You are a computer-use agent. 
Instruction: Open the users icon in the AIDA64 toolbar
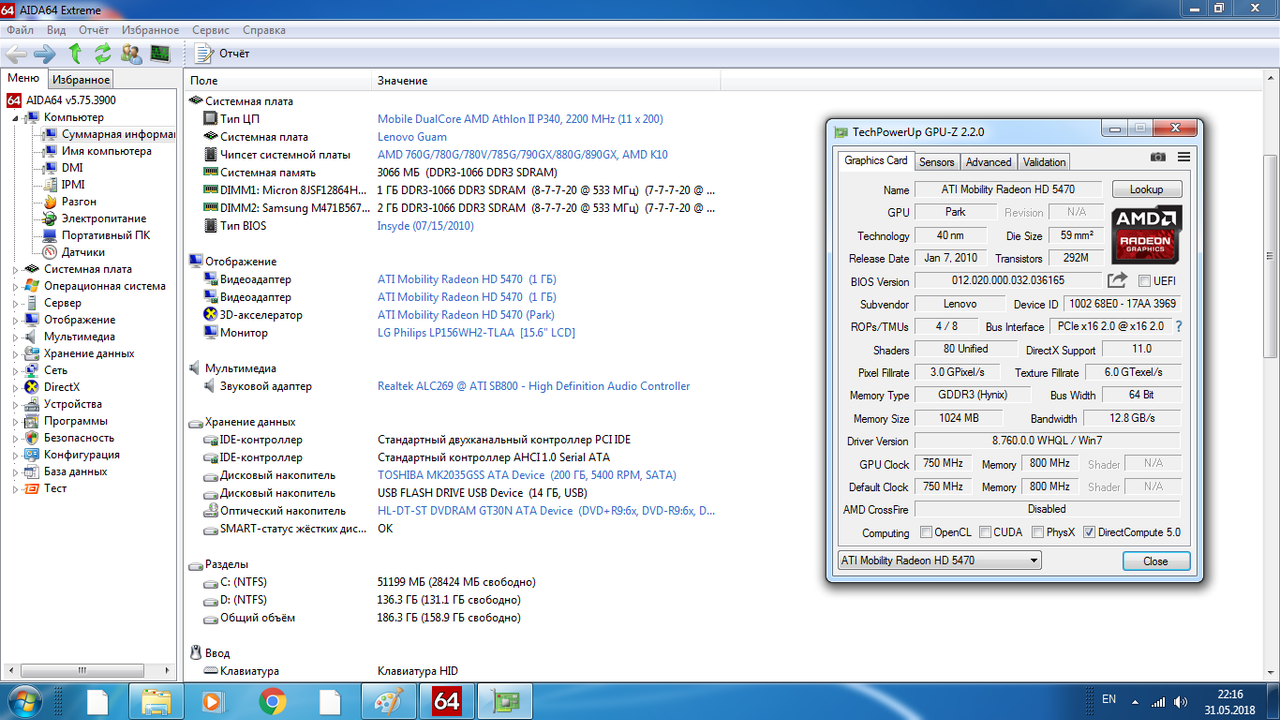point(131,53)
